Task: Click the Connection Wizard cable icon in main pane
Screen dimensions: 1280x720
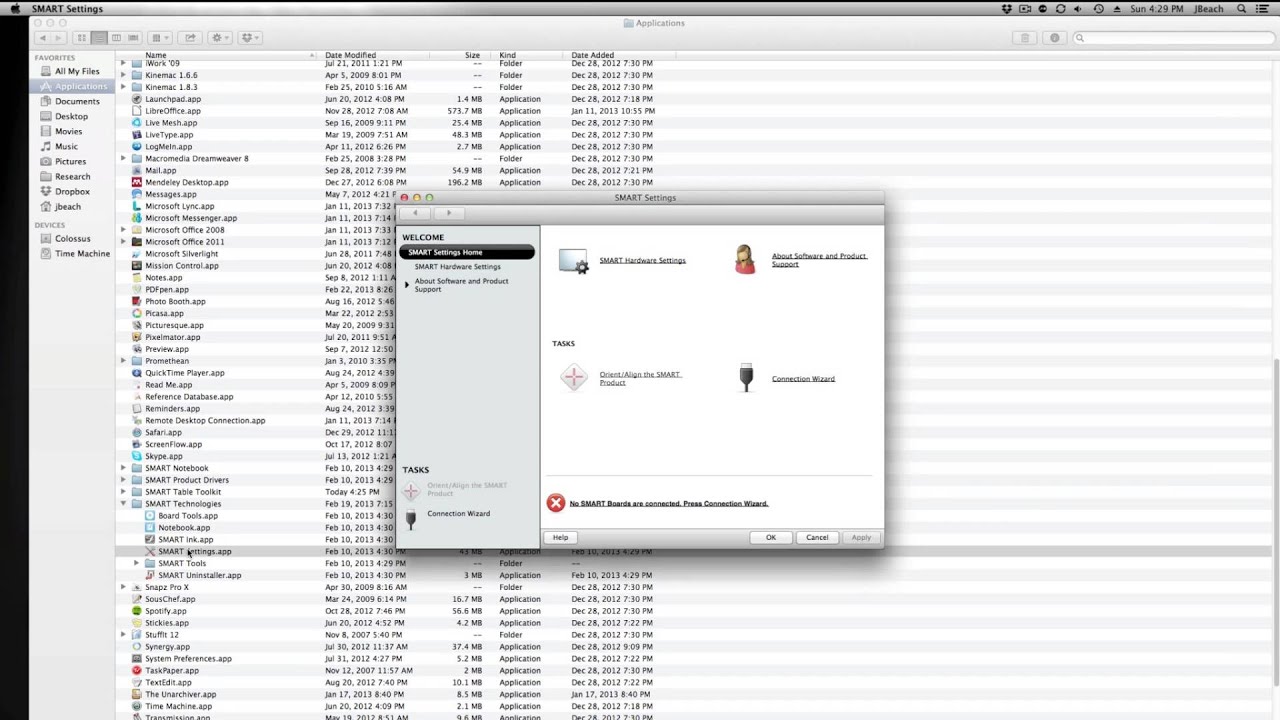Action: (746, 378)
